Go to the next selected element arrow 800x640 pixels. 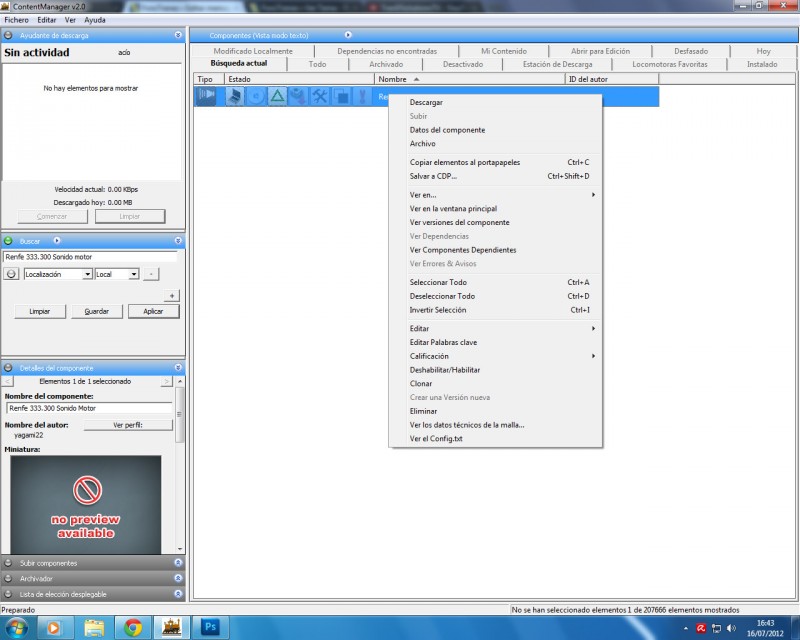(x=166, y=381)
